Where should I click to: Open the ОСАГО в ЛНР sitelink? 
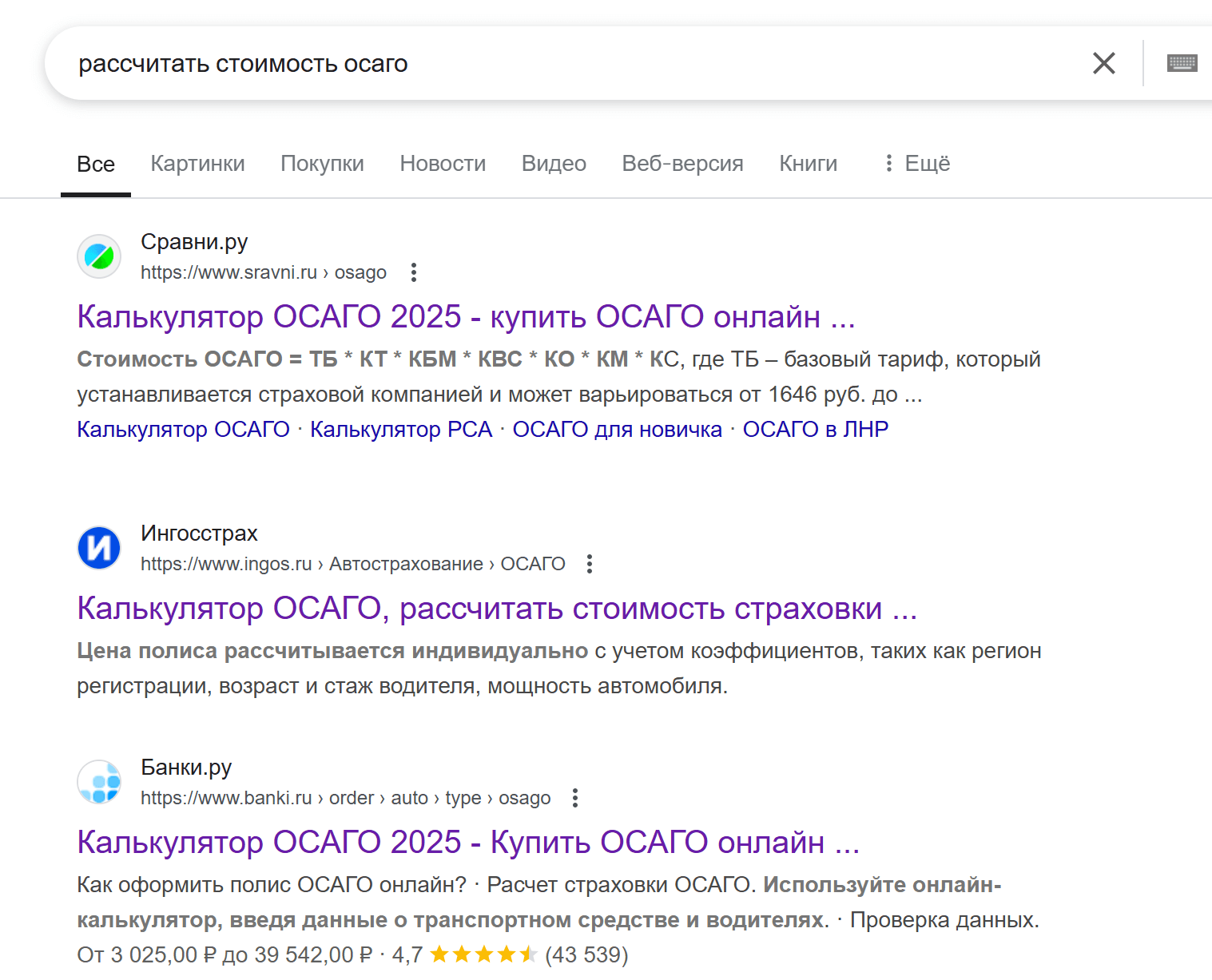[815, 429]
